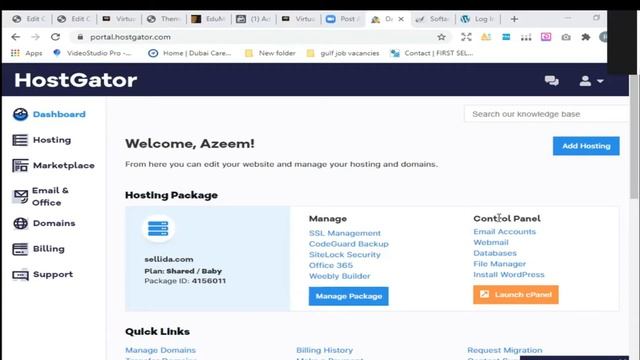Image resolution: width=640 pixels, height=360 pixels.
Task: Open the Webmail link
Action: 491,242
